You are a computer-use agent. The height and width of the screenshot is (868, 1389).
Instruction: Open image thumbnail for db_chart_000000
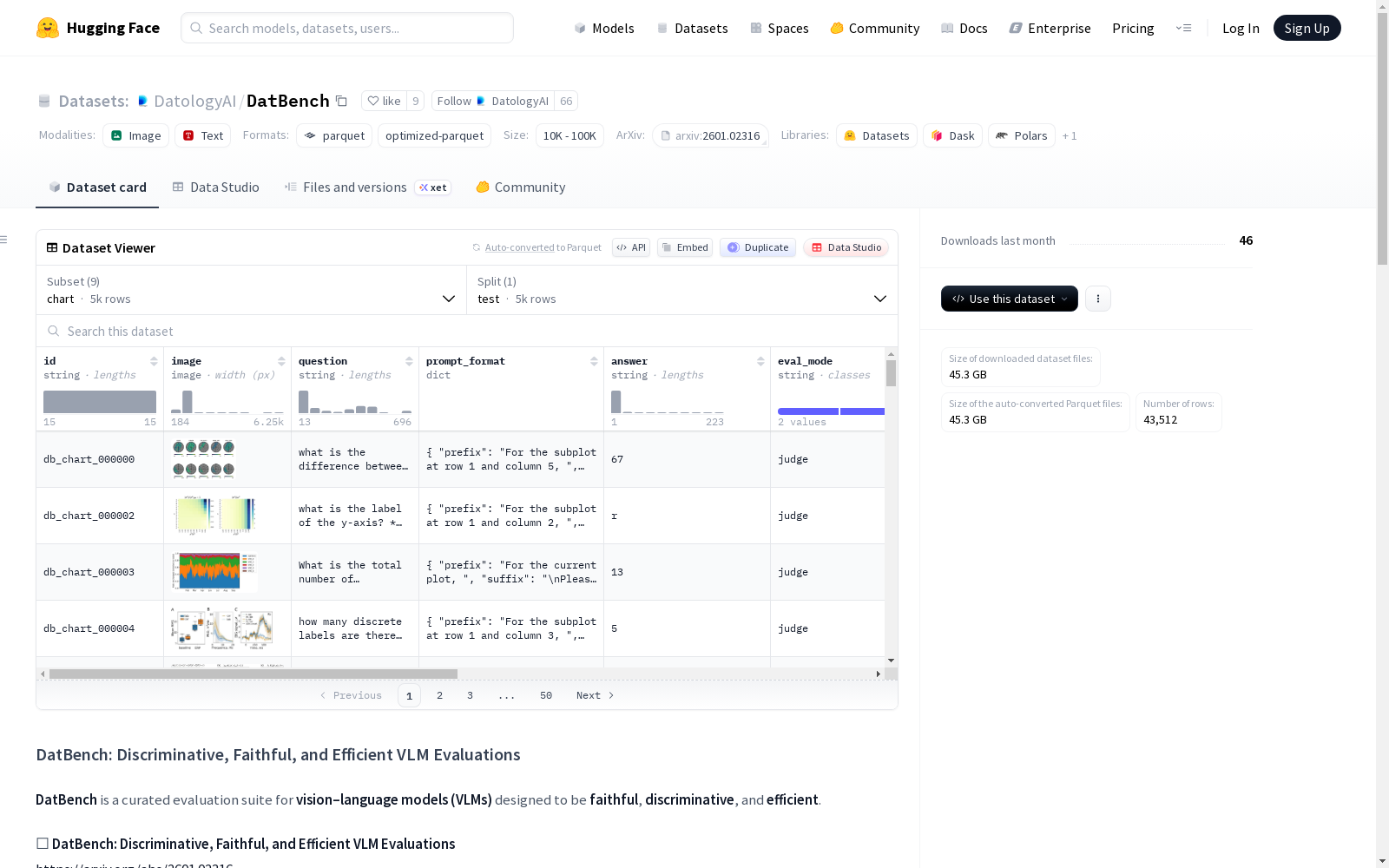[203, 459]
